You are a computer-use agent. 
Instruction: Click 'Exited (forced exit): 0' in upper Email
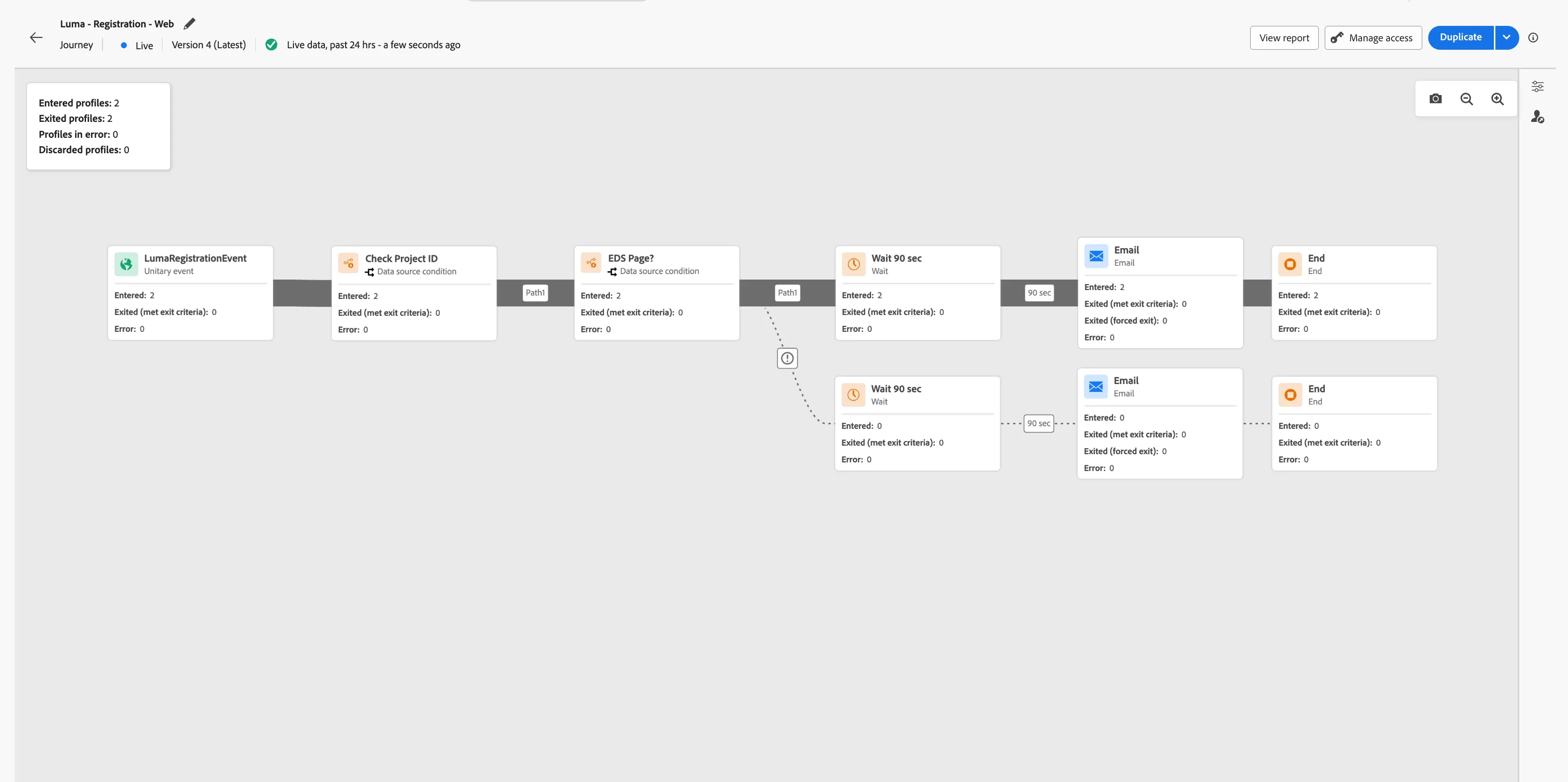(1125, 321)
